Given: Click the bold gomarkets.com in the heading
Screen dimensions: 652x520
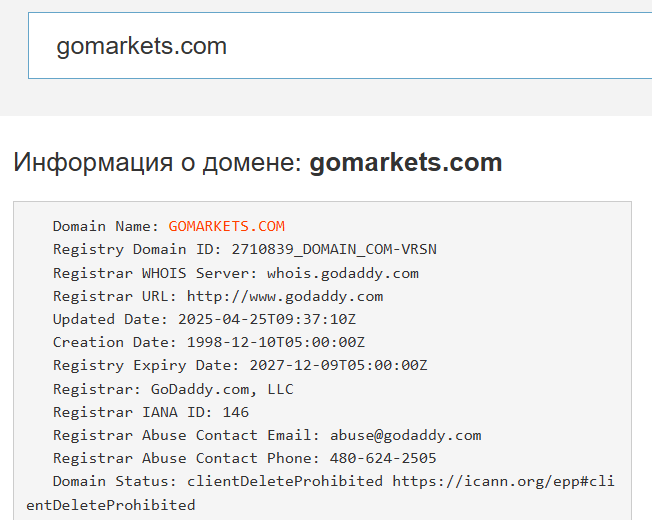Looking at the screenshot, I should click(x=406, y=163).
